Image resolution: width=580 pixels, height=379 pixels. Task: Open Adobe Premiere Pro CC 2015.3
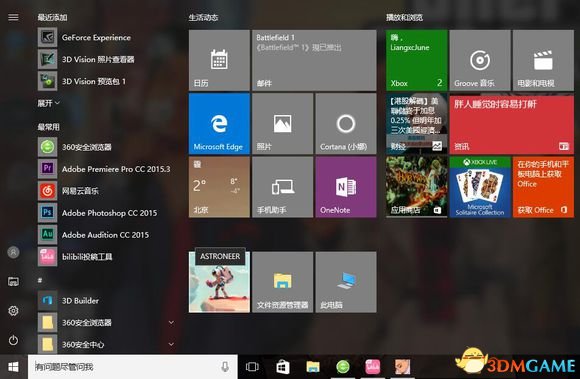(x=104, y=169)
